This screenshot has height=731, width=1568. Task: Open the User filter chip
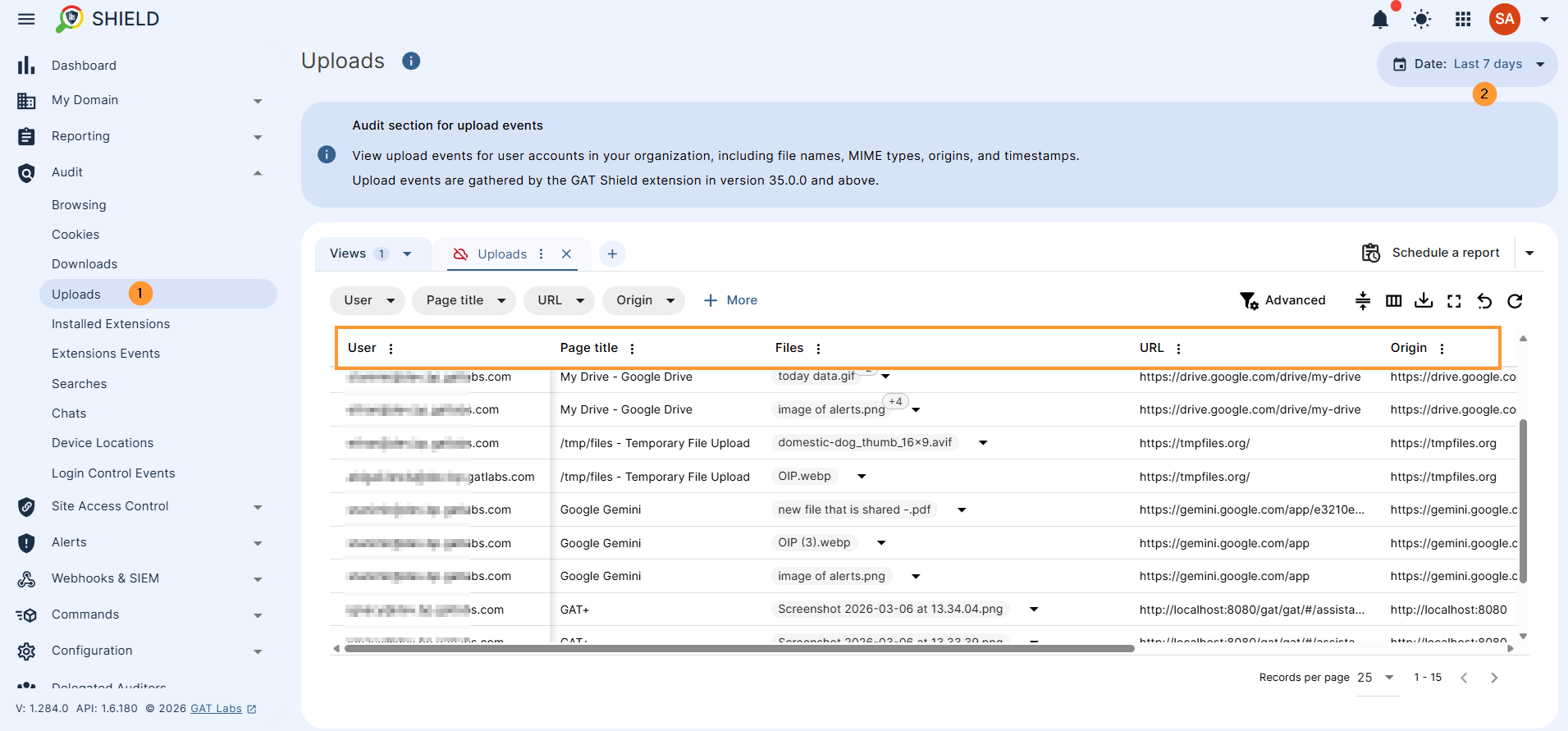coord(368,300)
